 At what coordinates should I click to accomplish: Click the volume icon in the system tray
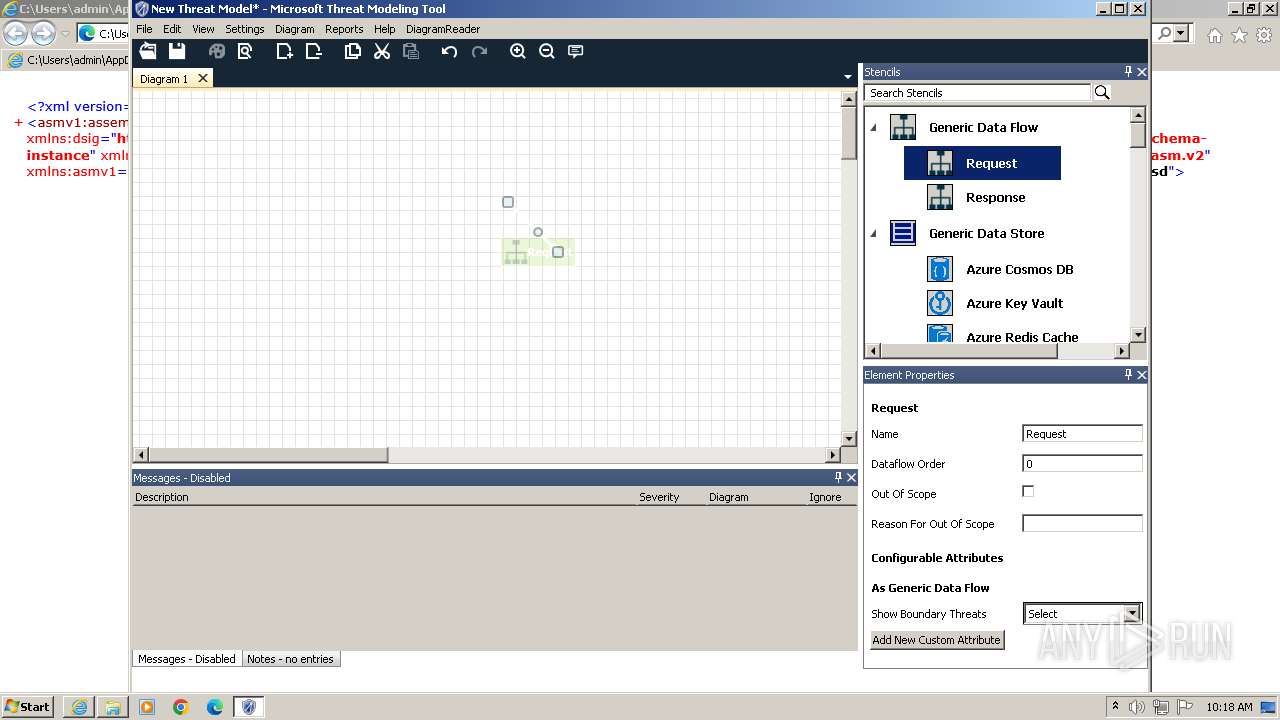click(x=1137, y=707)
